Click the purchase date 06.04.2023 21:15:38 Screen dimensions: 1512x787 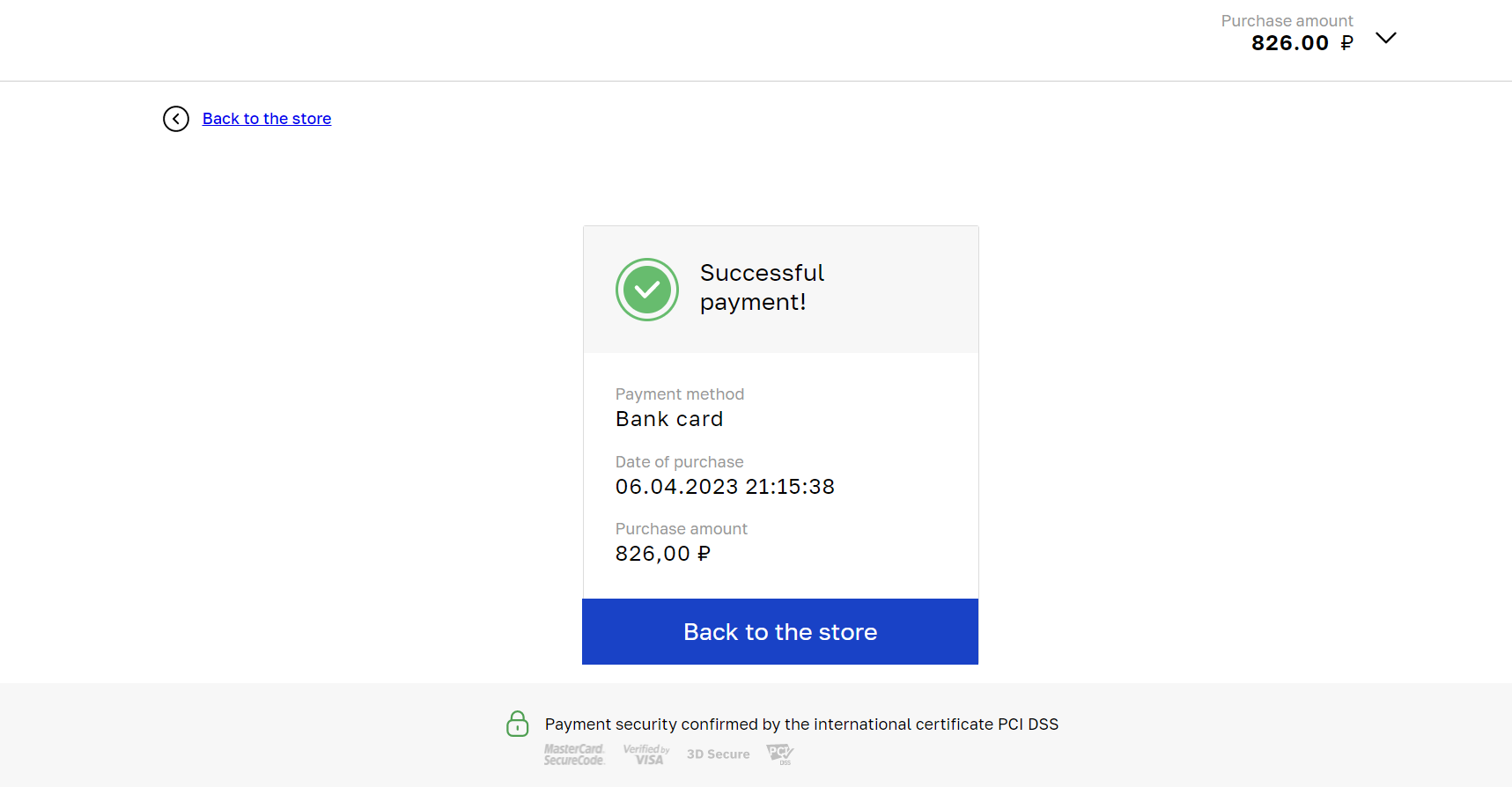725,487
